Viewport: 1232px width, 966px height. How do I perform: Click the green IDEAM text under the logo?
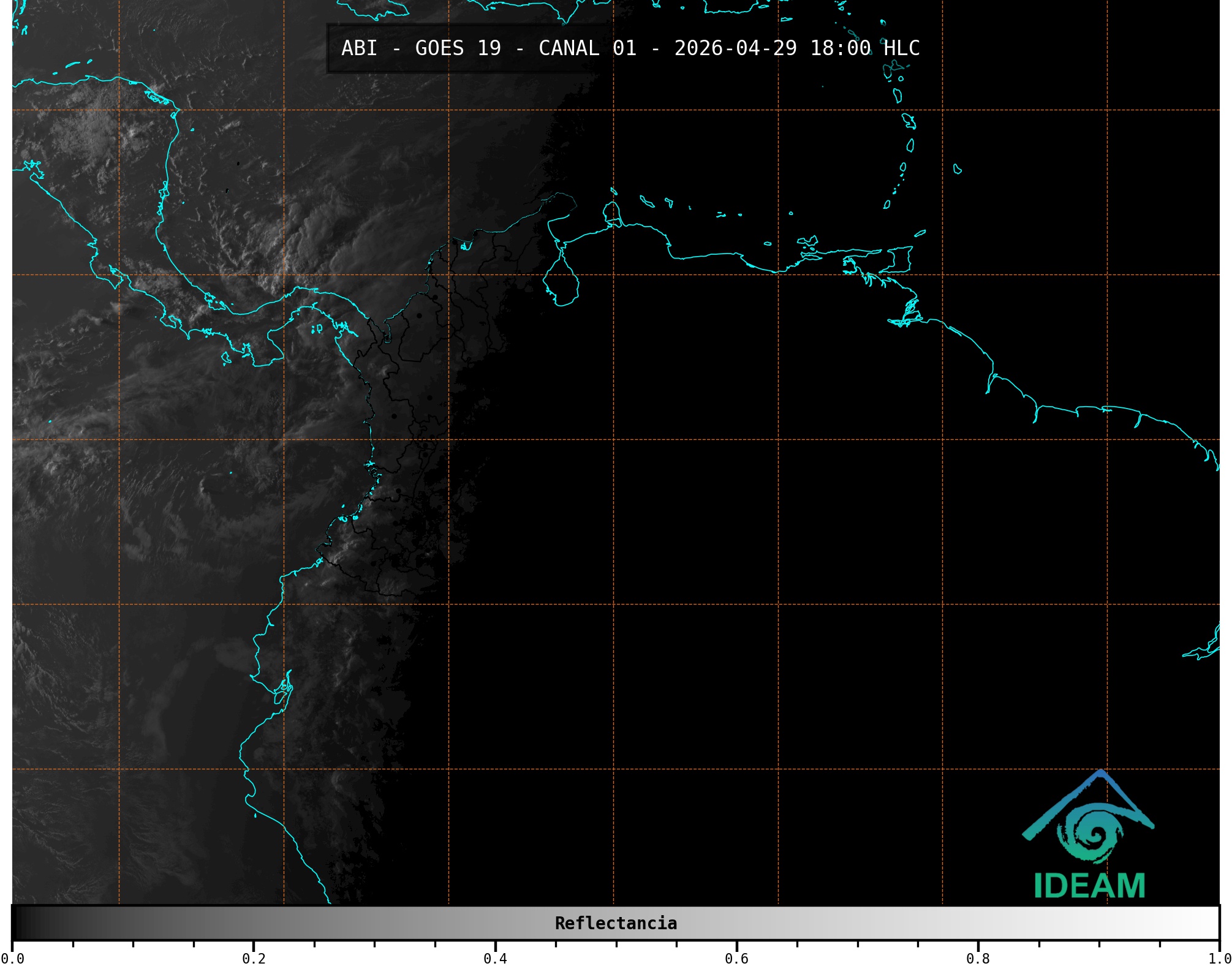[1089, 886]
